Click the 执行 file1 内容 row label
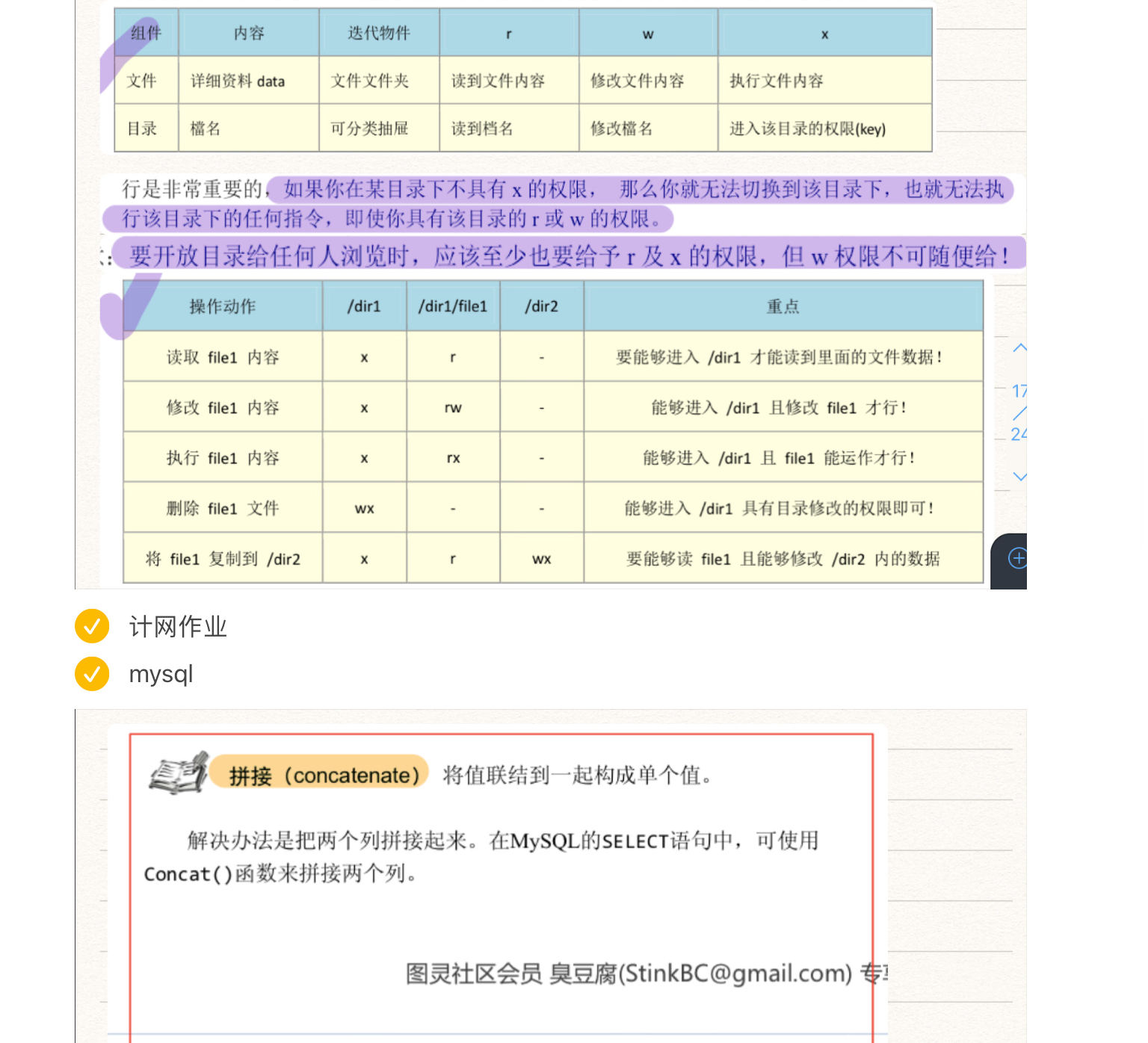 pyautogui.click(x=223, y=458)
